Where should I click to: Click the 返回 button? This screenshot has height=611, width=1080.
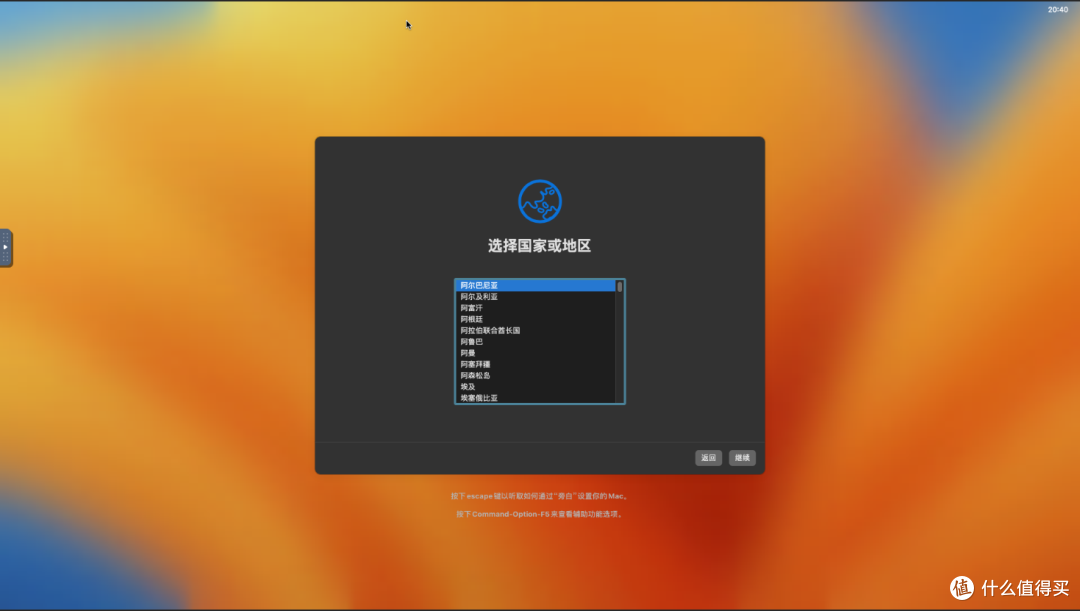708,458
